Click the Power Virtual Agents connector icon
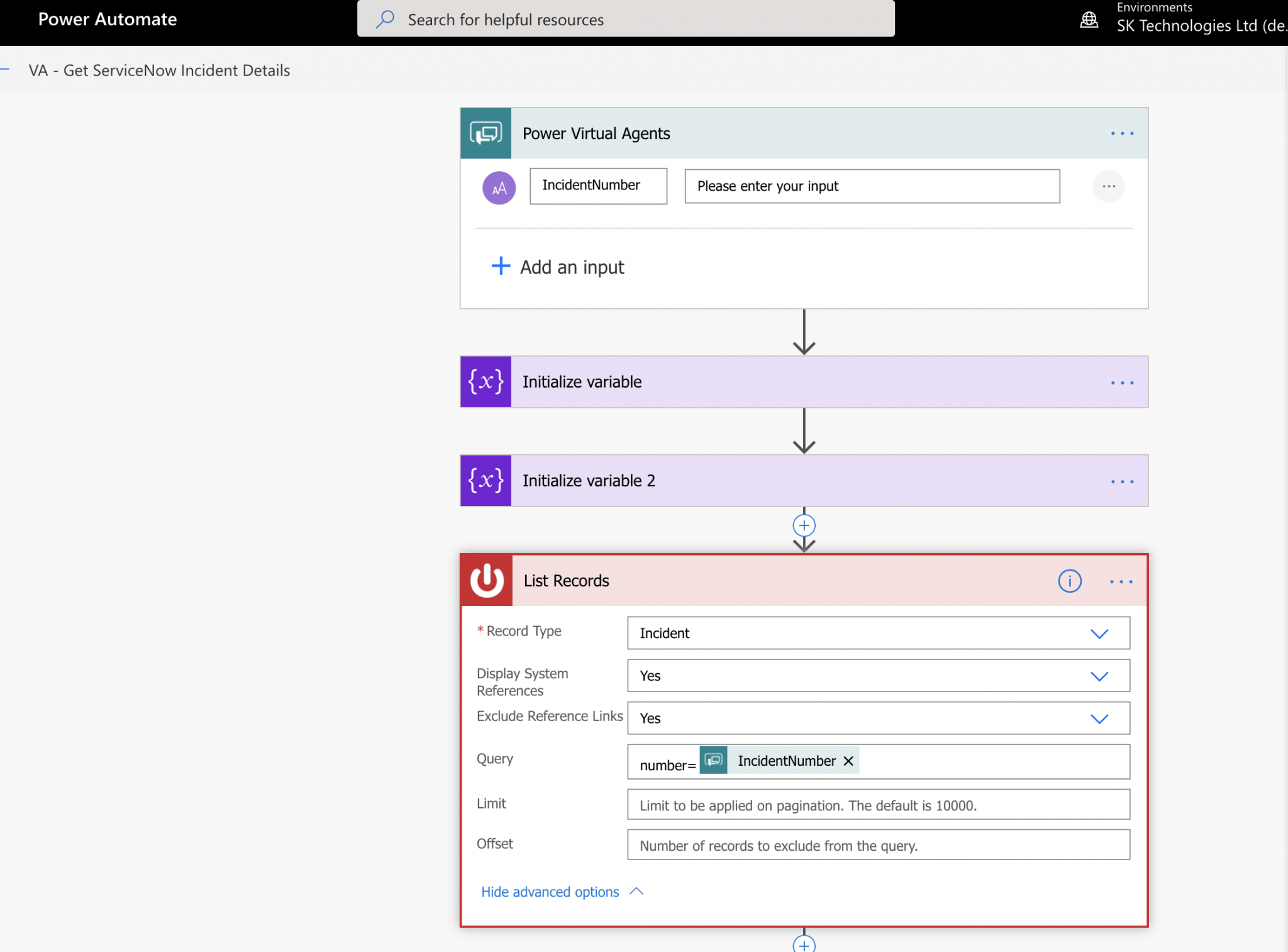1288x952 pixels. click(x=485, y=133)
